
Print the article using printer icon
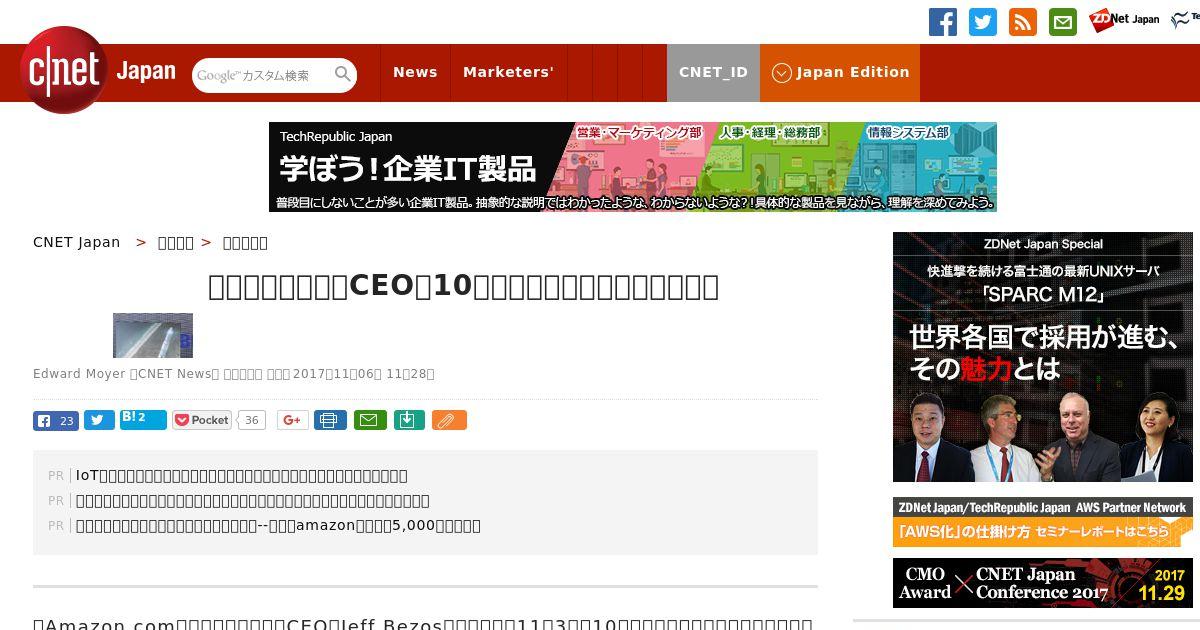click(330, 420)
